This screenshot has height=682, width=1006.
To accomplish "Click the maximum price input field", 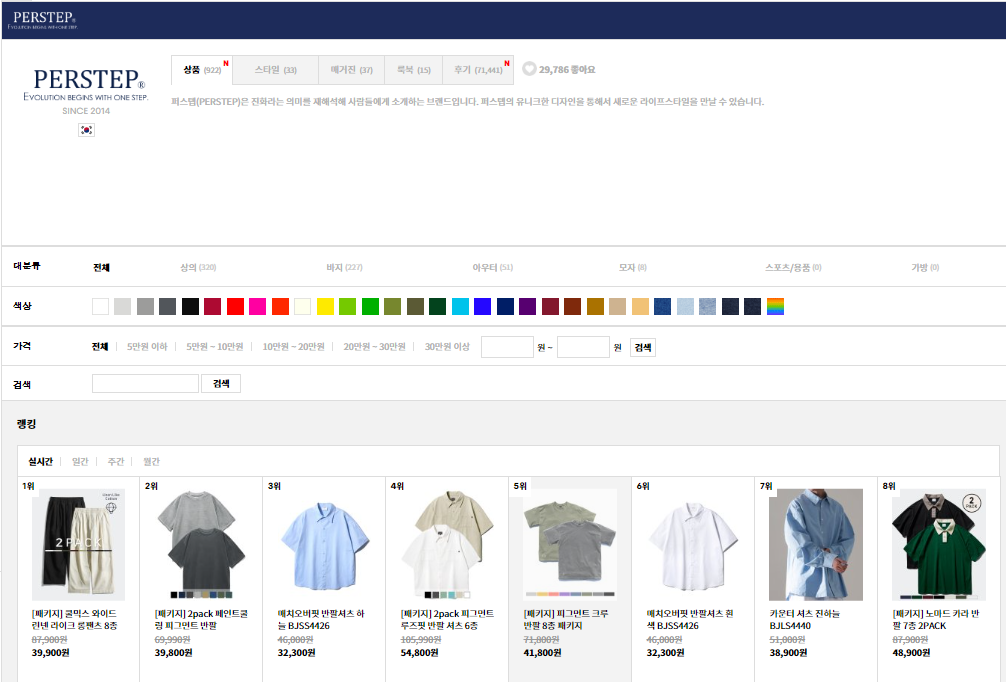I will [583, 347].
